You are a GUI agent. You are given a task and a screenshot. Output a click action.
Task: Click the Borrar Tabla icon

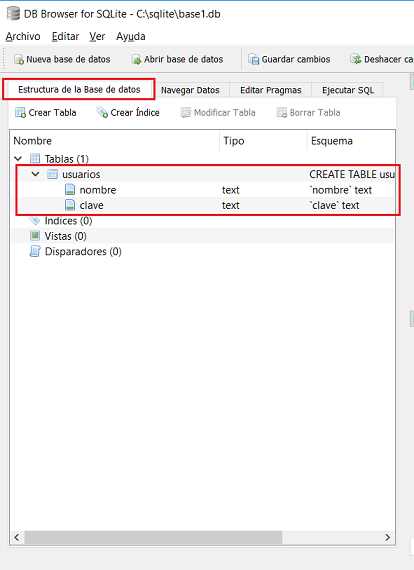282,113
